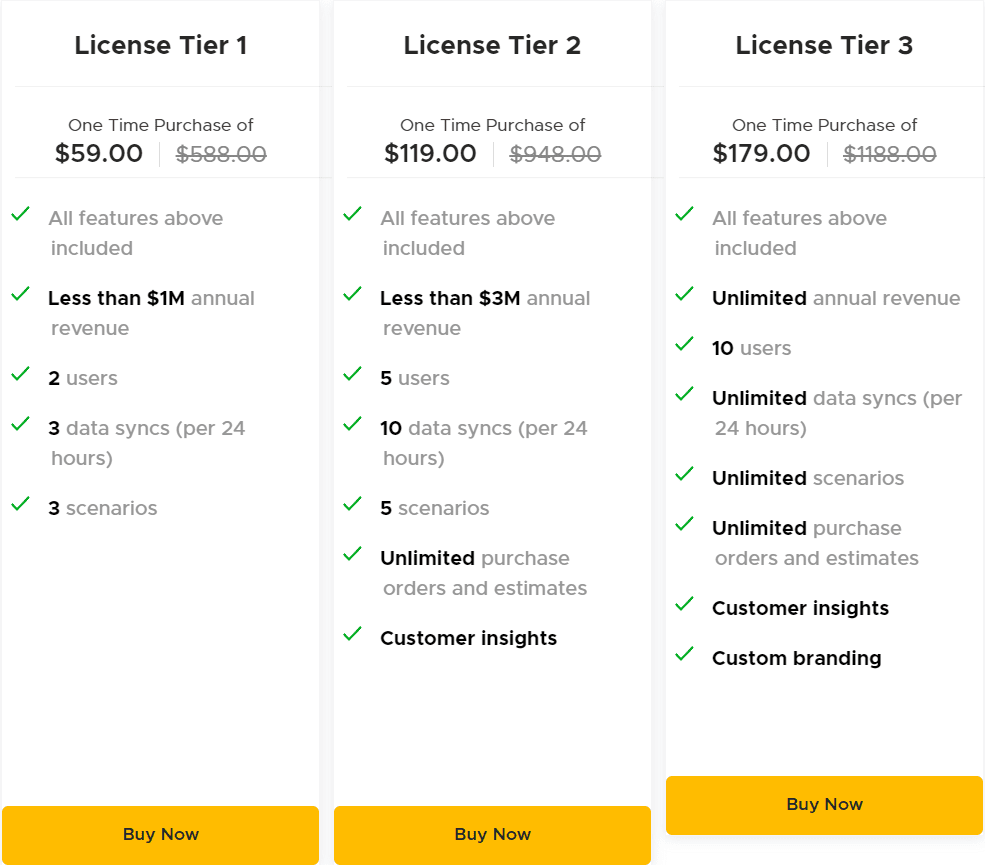Click the crossed-out $948.00 price
Image resolution: width=985 pixels, height=865 pixels.
tap(555, 155)
